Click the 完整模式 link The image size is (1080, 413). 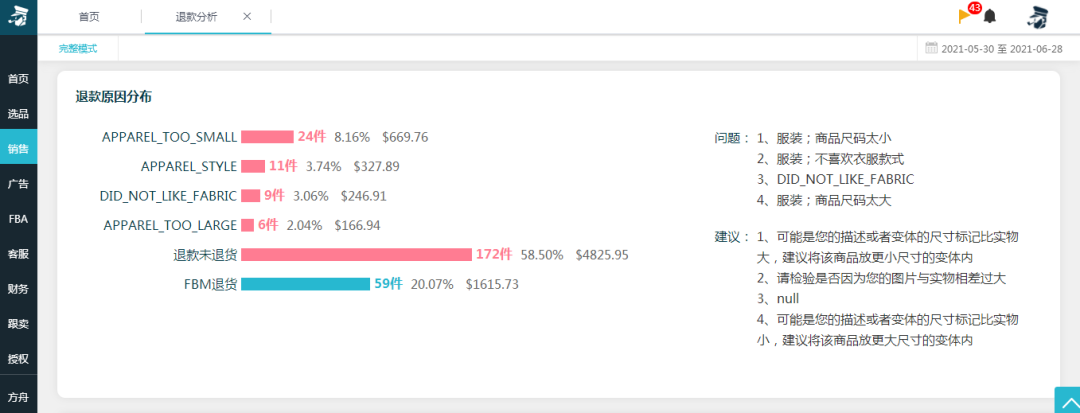[78, 49]
